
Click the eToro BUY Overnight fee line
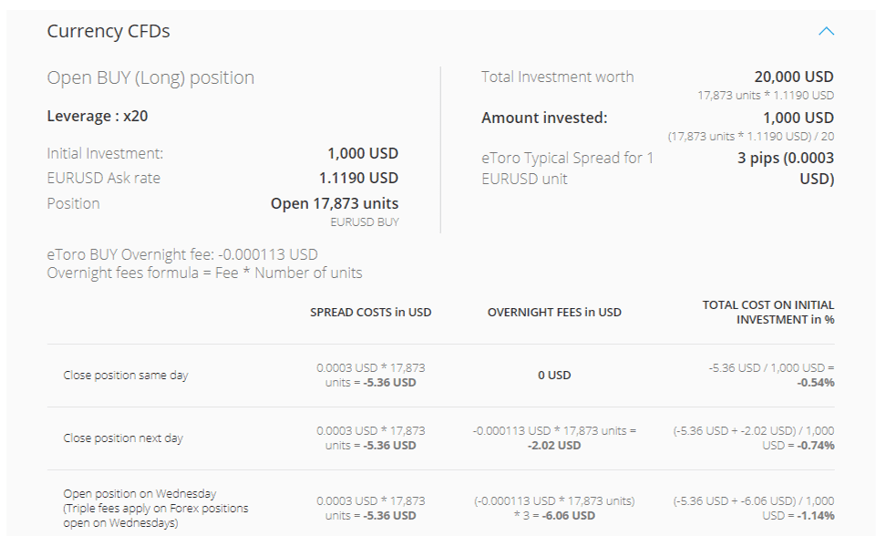(182, 255)
